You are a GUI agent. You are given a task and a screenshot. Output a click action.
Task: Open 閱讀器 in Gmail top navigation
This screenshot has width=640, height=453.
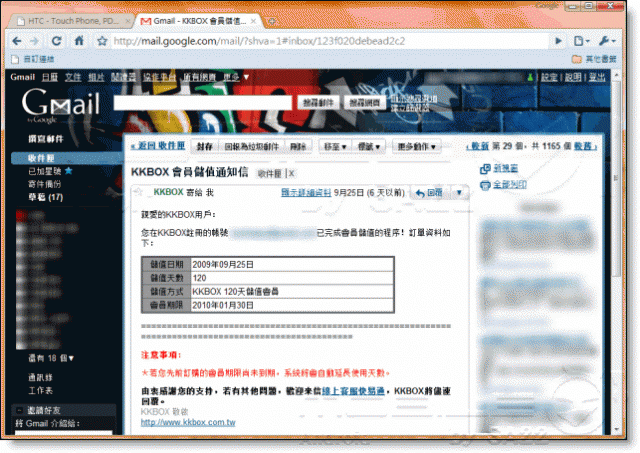124,77
